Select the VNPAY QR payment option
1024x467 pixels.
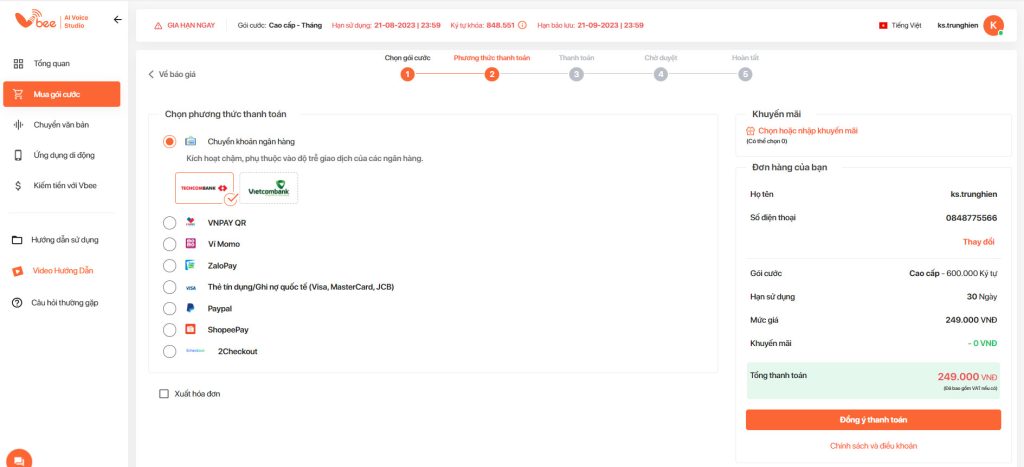point(169,222)
